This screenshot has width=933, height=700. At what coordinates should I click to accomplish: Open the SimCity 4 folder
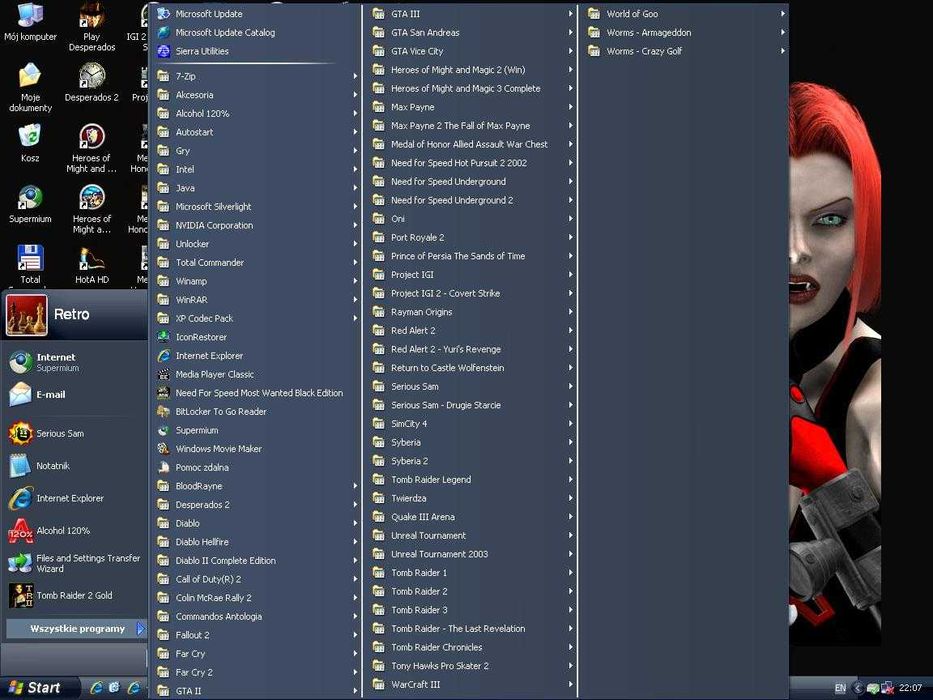472,424
